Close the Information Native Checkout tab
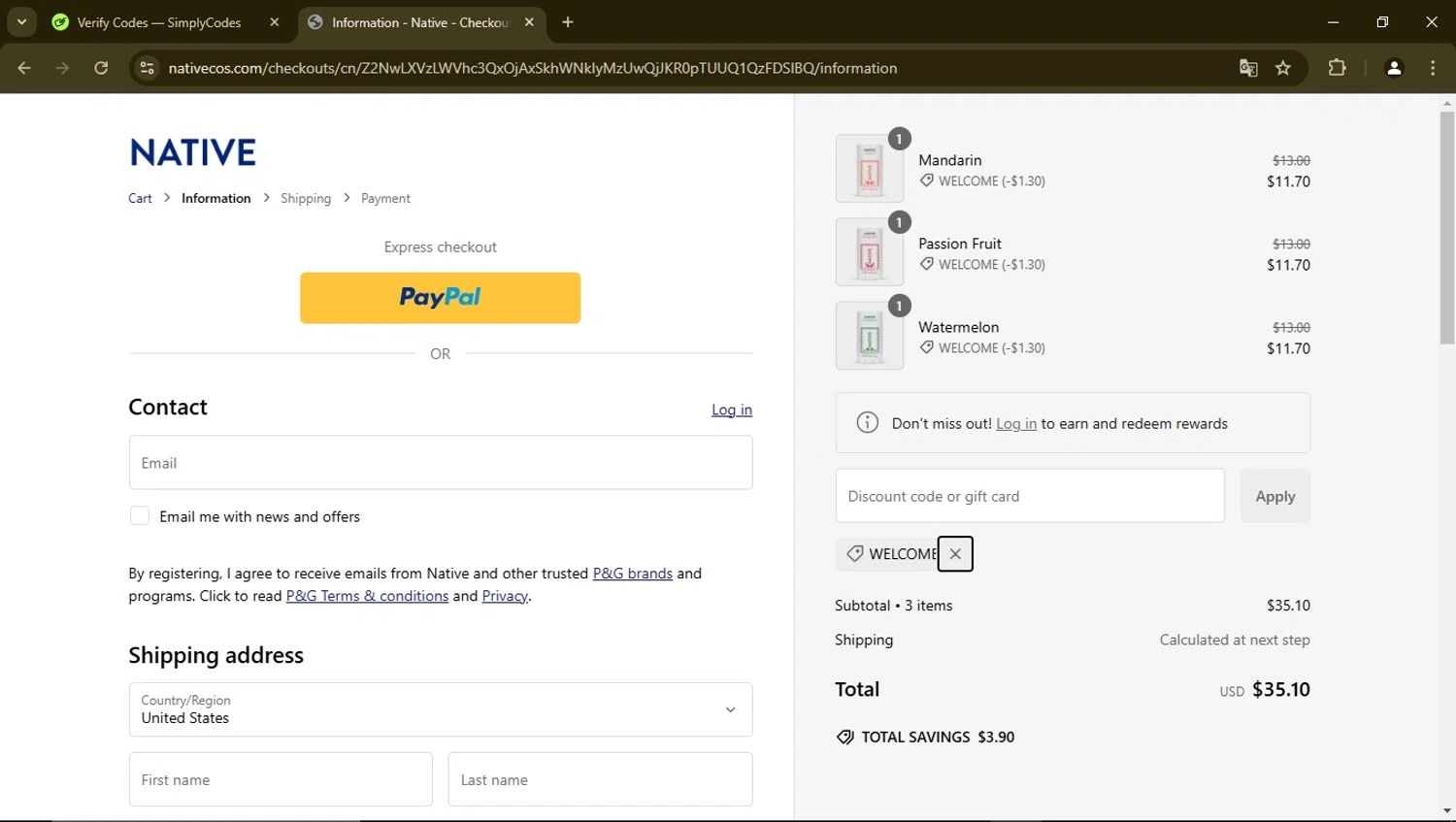Image resolution: width=1456 pixels, height=822 pixels. 529,22
